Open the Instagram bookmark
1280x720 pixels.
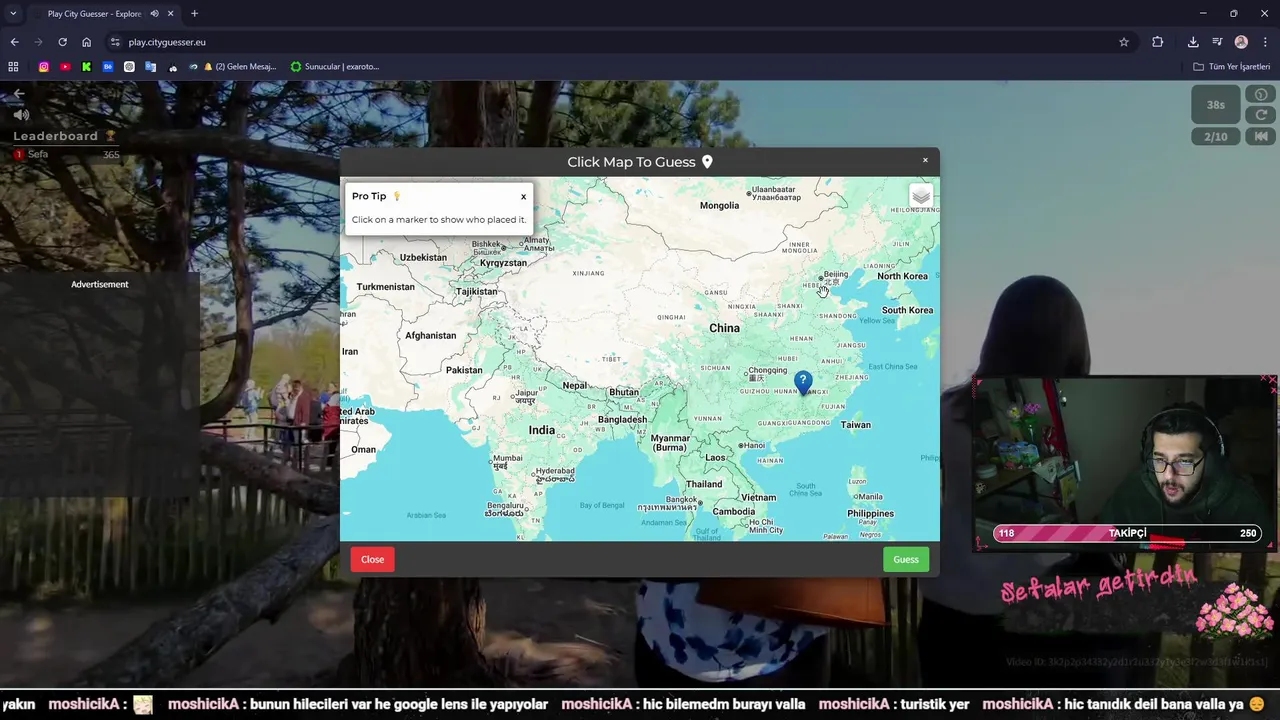point(44,67)
